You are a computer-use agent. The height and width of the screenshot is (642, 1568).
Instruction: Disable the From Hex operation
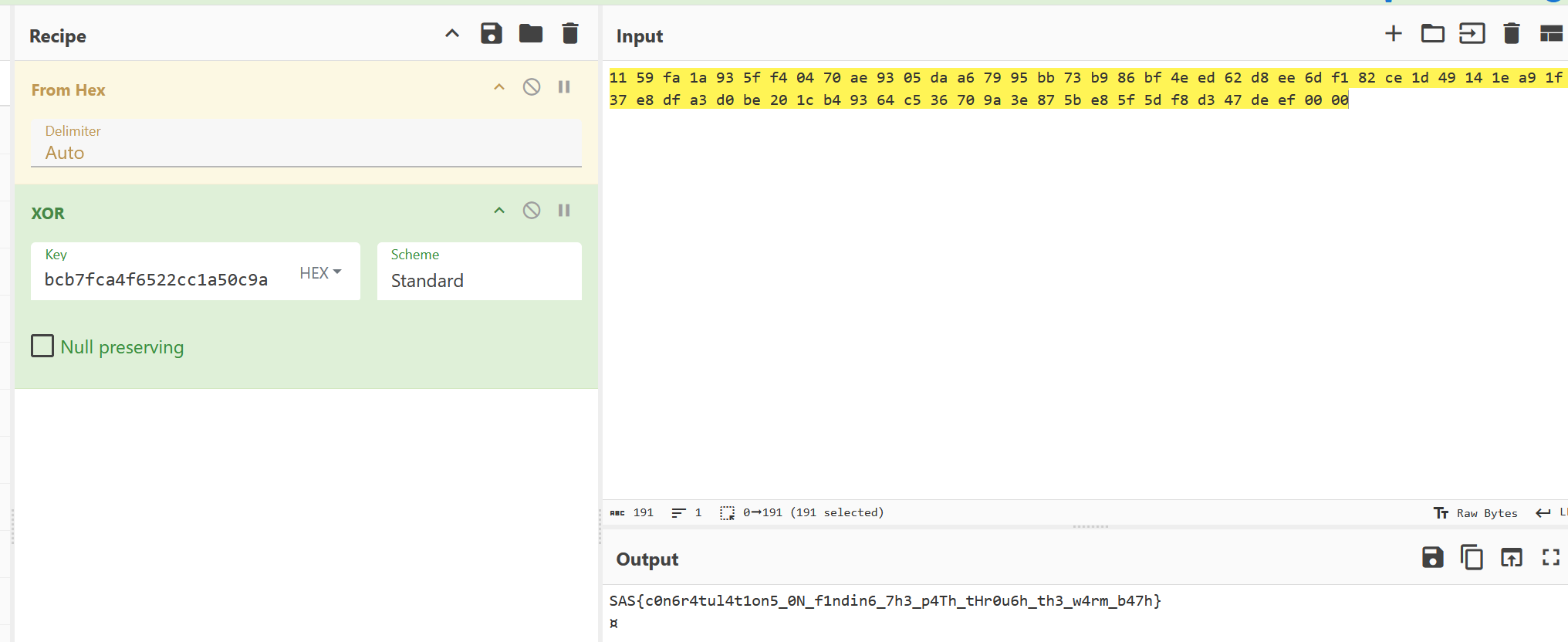[x=531, y=87]
